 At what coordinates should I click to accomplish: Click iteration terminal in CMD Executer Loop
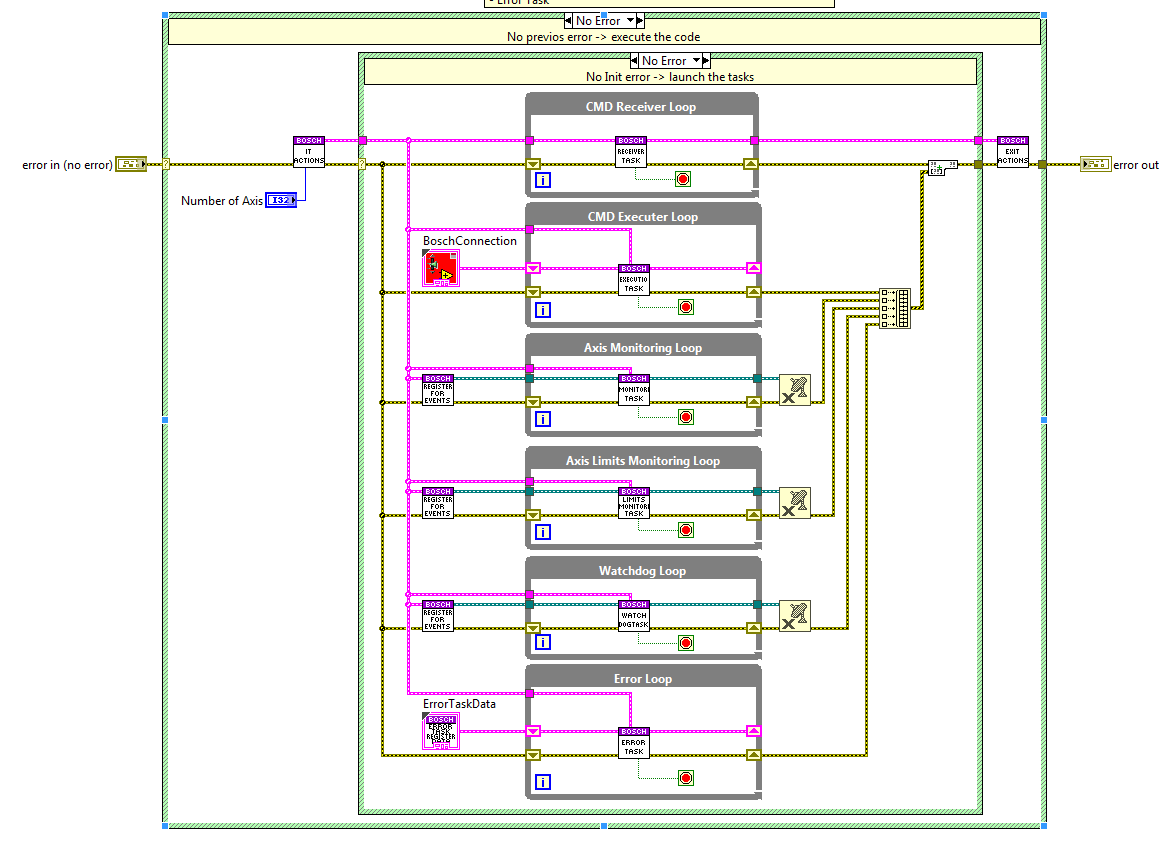point(543,309)
